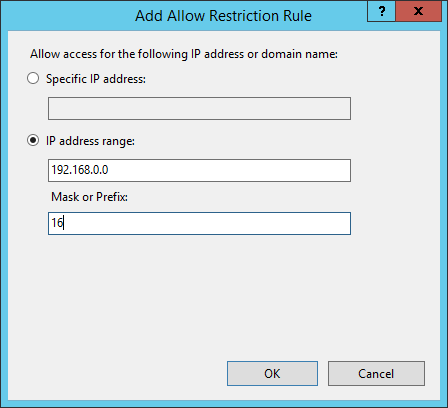This screenshot has width=448, height=408.
Task: Click the 16 value in the prefix field
Action: point(57,223)
